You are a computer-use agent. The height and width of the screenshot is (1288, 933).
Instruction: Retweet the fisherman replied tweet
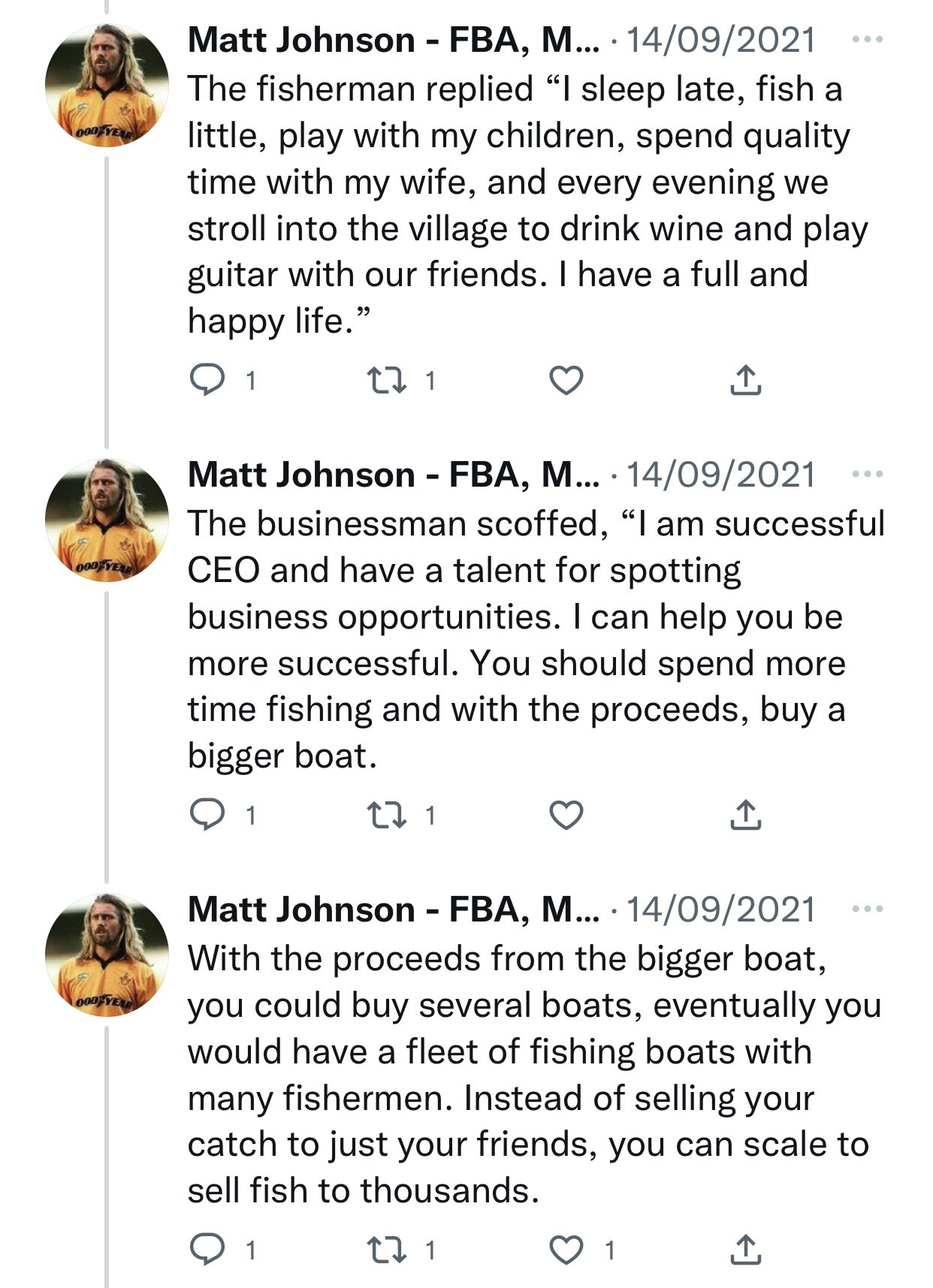[386, 380]
